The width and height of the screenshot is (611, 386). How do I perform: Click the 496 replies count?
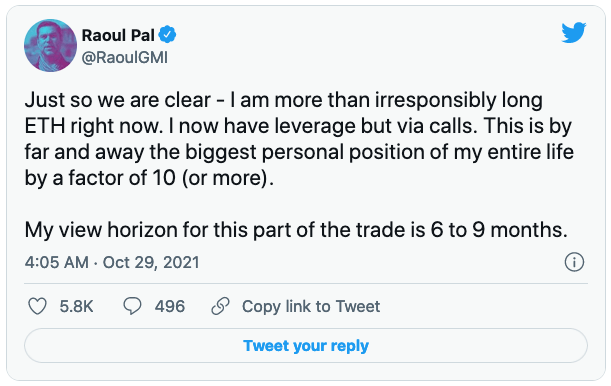click(170, 307)
